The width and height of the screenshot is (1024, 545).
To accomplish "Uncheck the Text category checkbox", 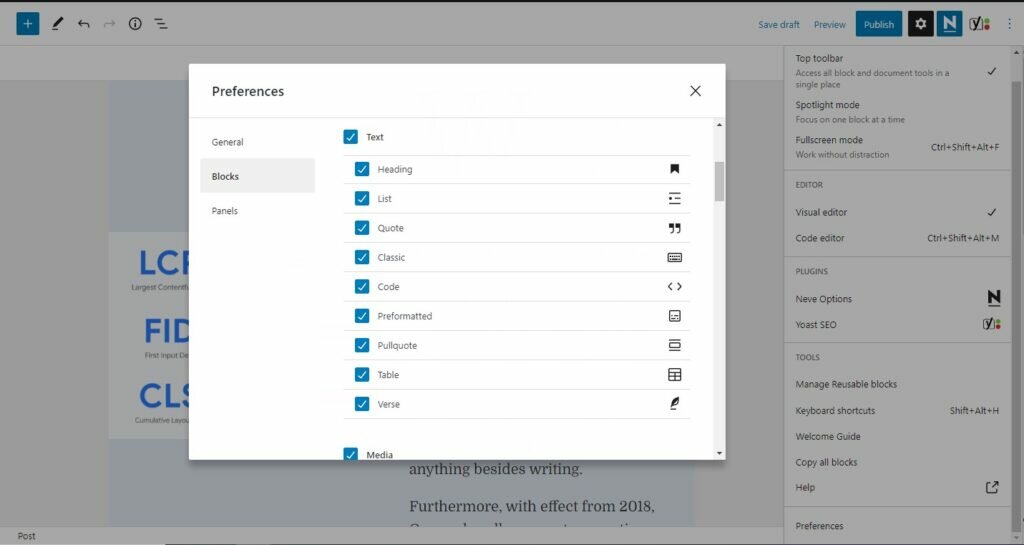I will click(351, 136).
